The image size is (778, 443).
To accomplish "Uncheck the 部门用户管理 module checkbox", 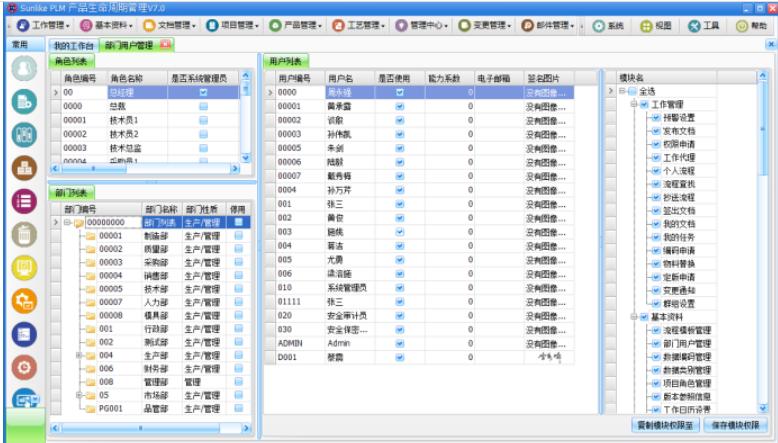I will (x=656, y=344).
